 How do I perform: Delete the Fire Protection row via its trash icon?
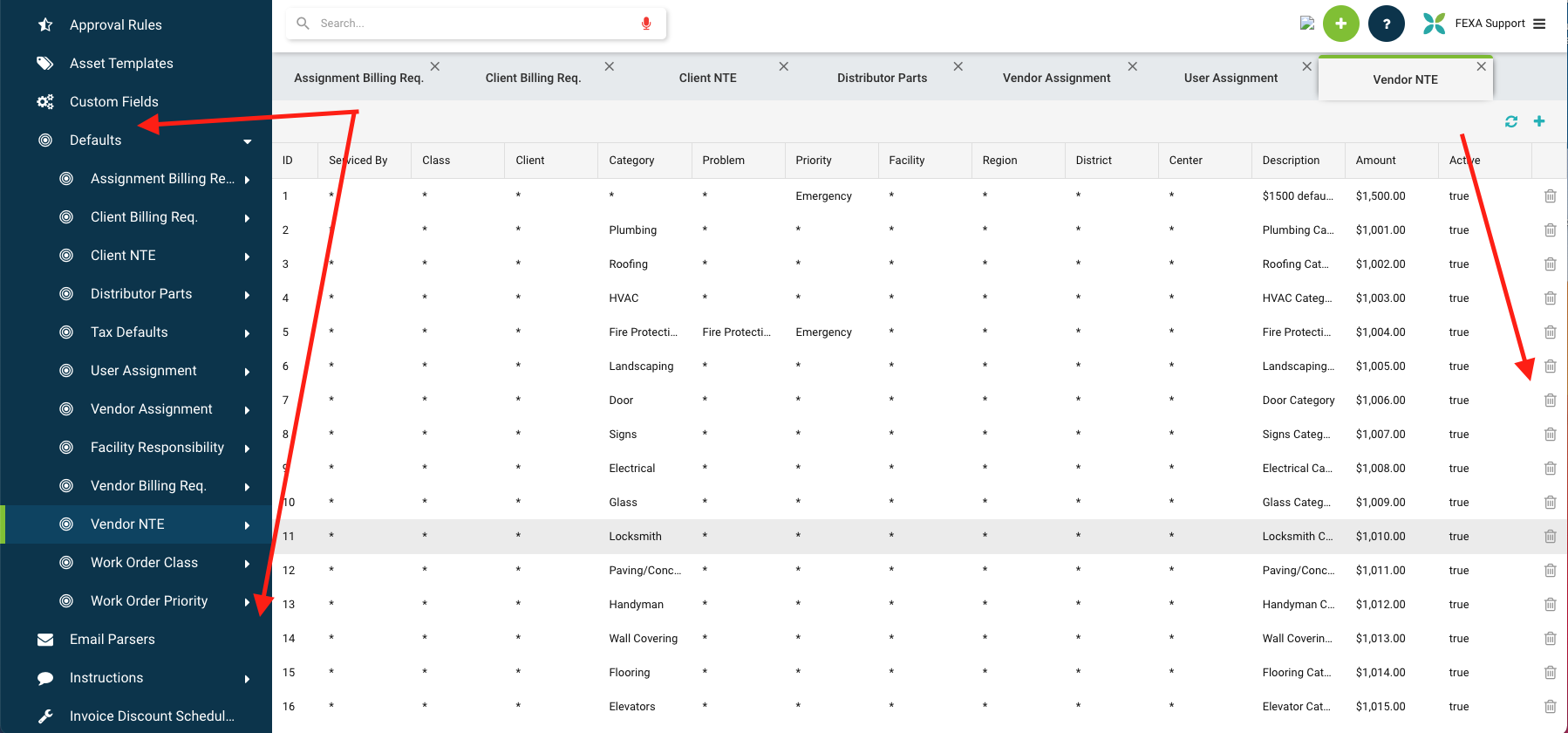coord(1551,332)
